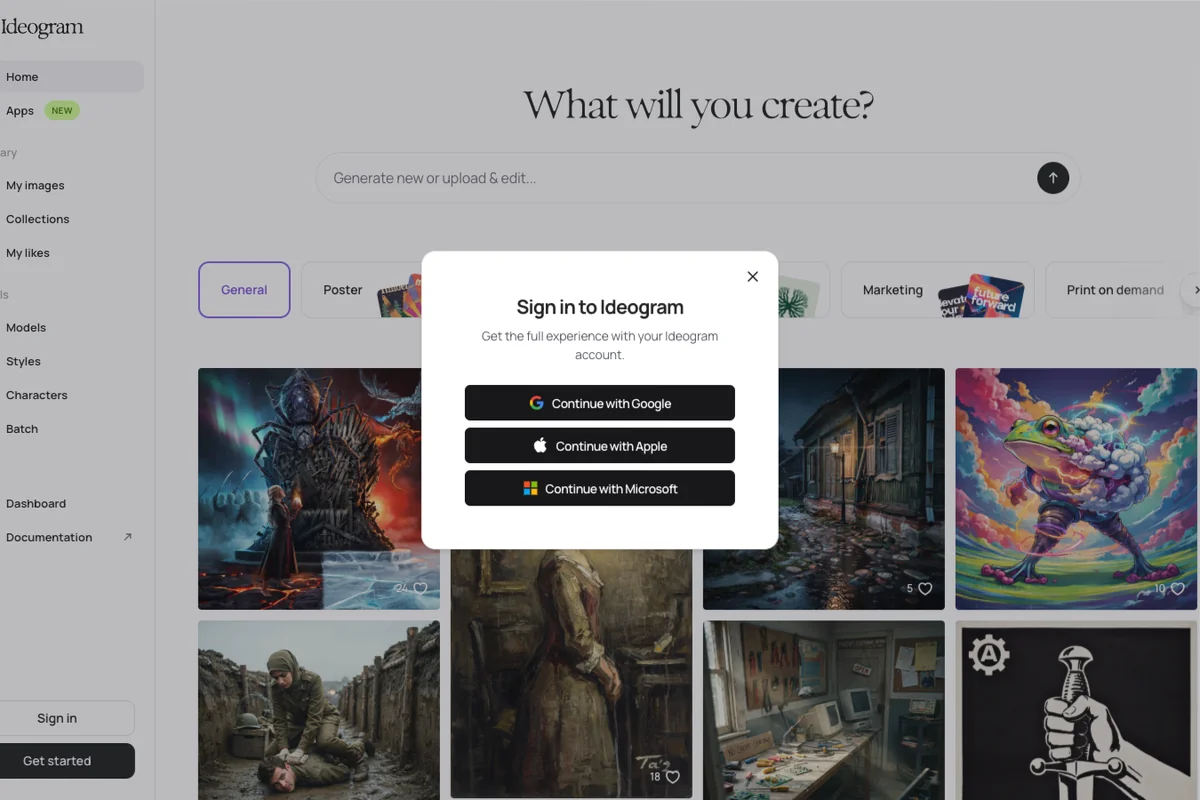
Task: Like the rainy wooden house image
Action: (925, 589)
